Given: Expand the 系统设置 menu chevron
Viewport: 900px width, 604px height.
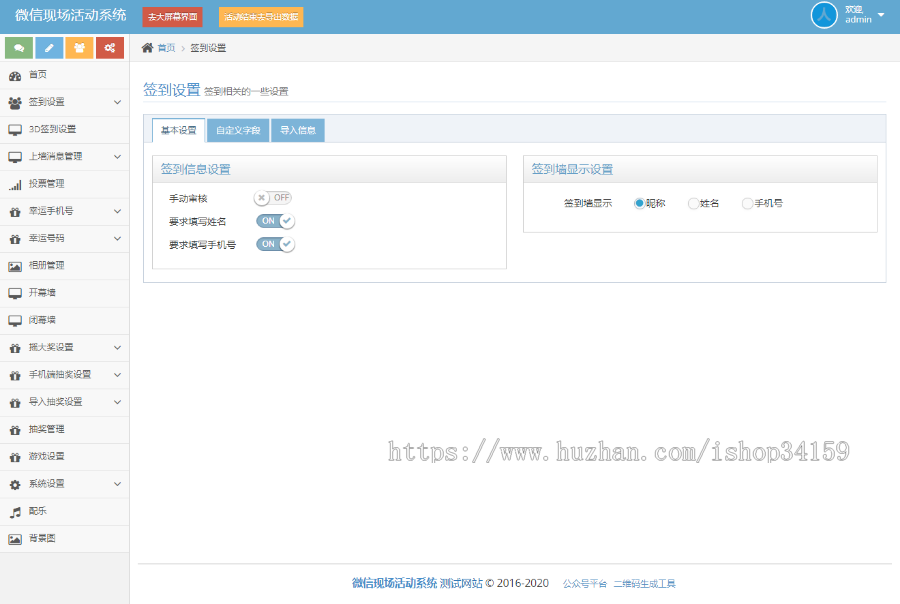Looking at the screenshot, I should (x=117, y=484).
